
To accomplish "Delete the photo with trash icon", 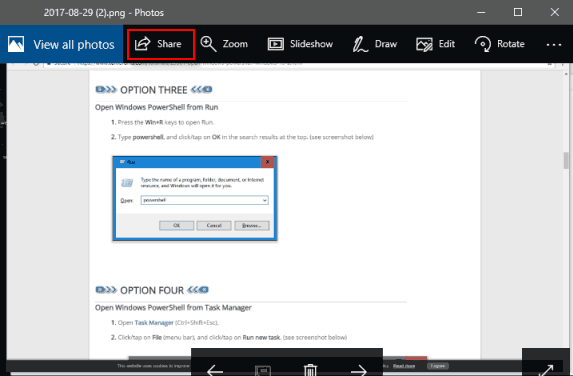I will 310,370.
